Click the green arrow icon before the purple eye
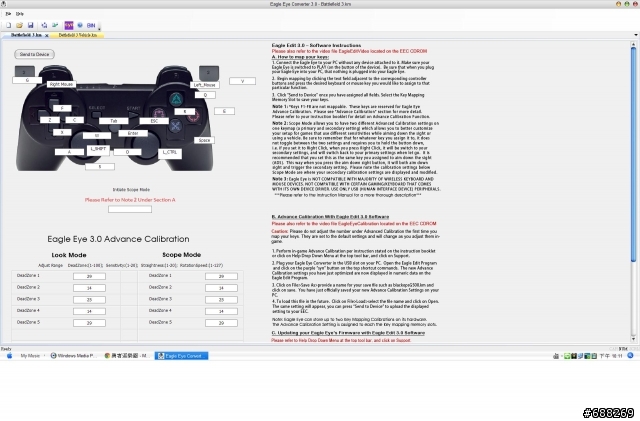 [55, 25]
